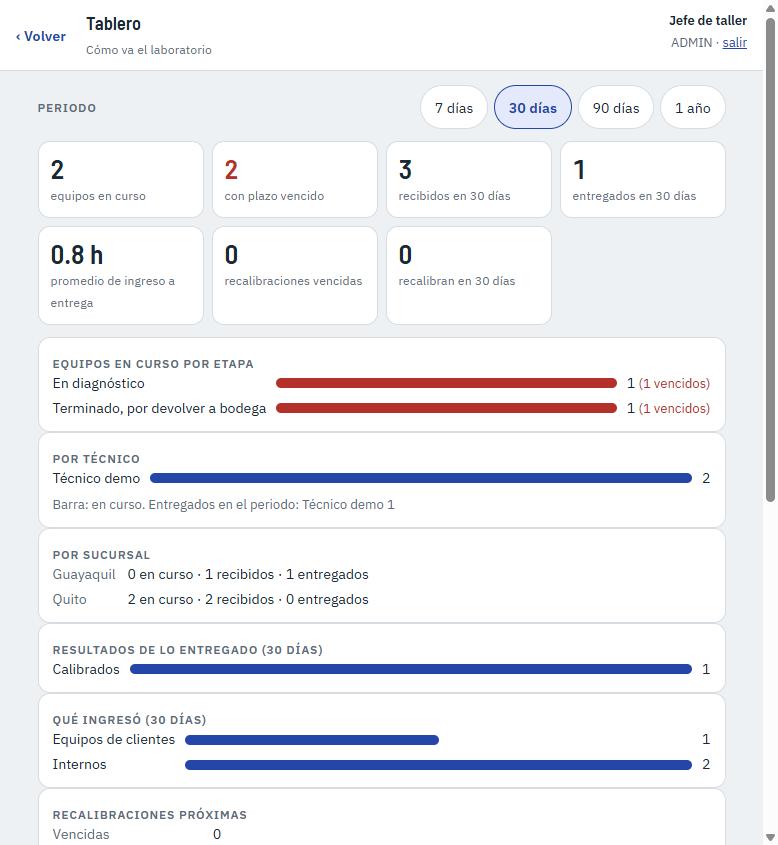Select the 7 días period
Viewport: 778px width, 845px height.
click(x=454, y=107)
